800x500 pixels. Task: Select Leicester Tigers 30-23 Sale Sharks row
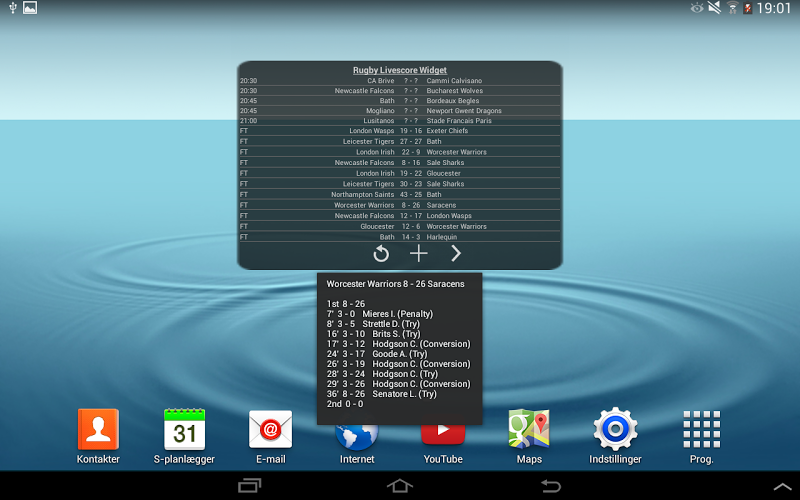coord(399,184)
